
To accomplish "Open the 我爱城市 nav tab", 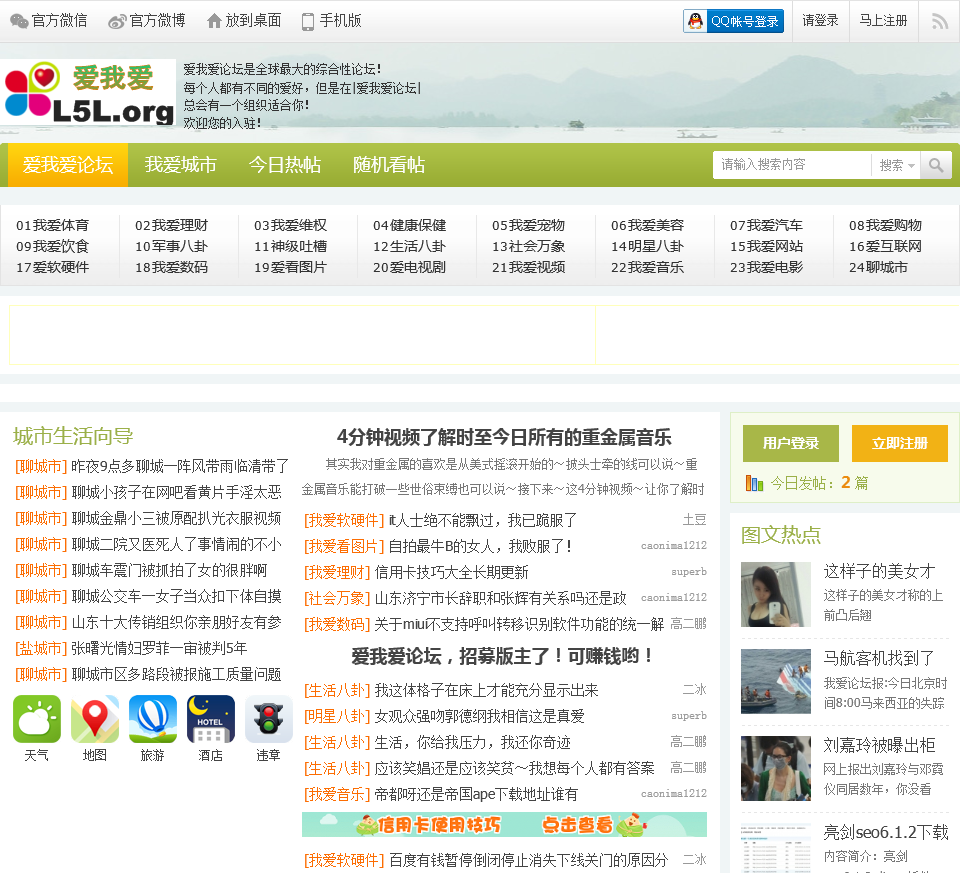I will pyautogui.click(x=181, y=165).
